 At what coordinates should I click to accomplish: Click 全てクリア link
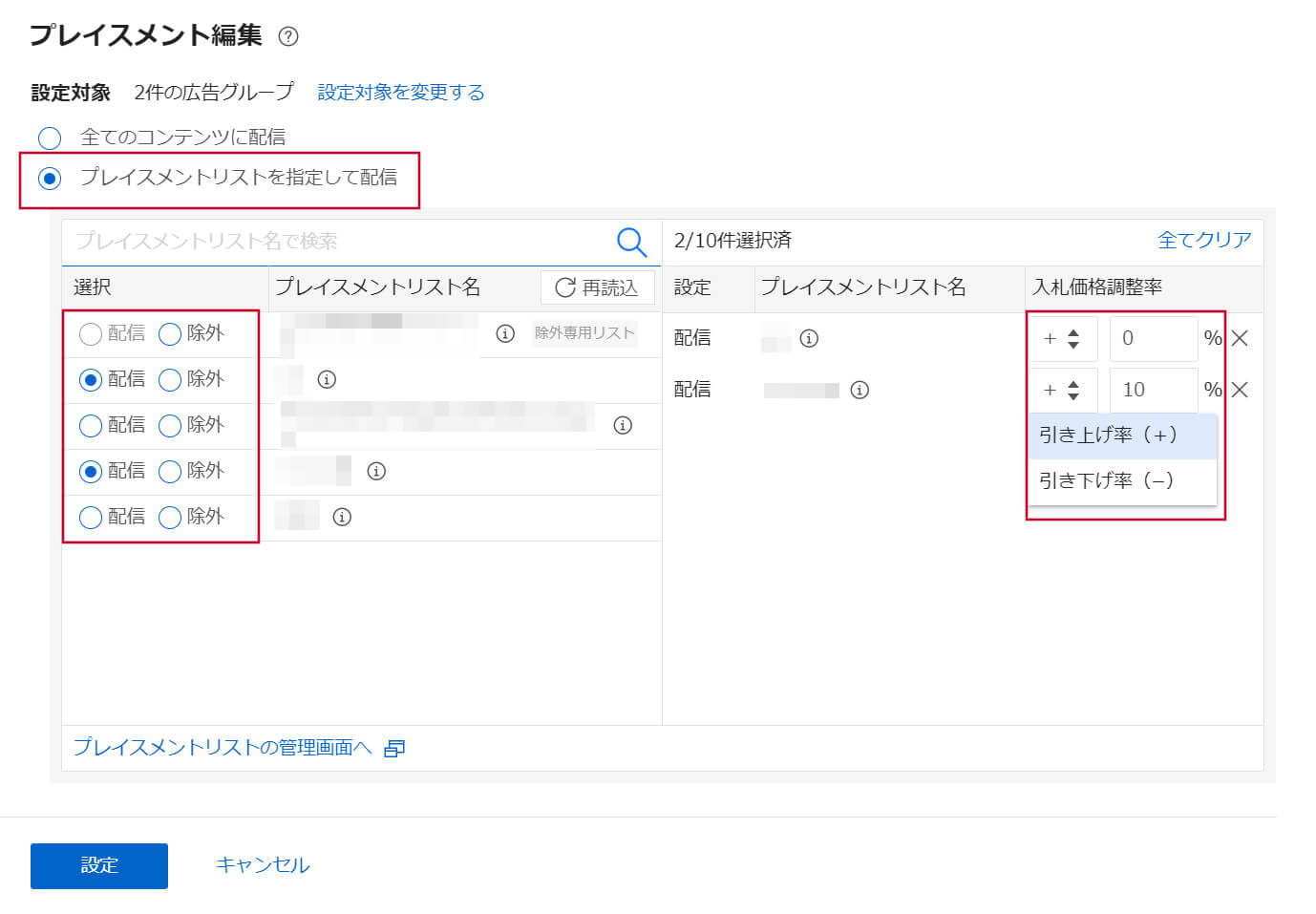click(x=1204, y=241)
